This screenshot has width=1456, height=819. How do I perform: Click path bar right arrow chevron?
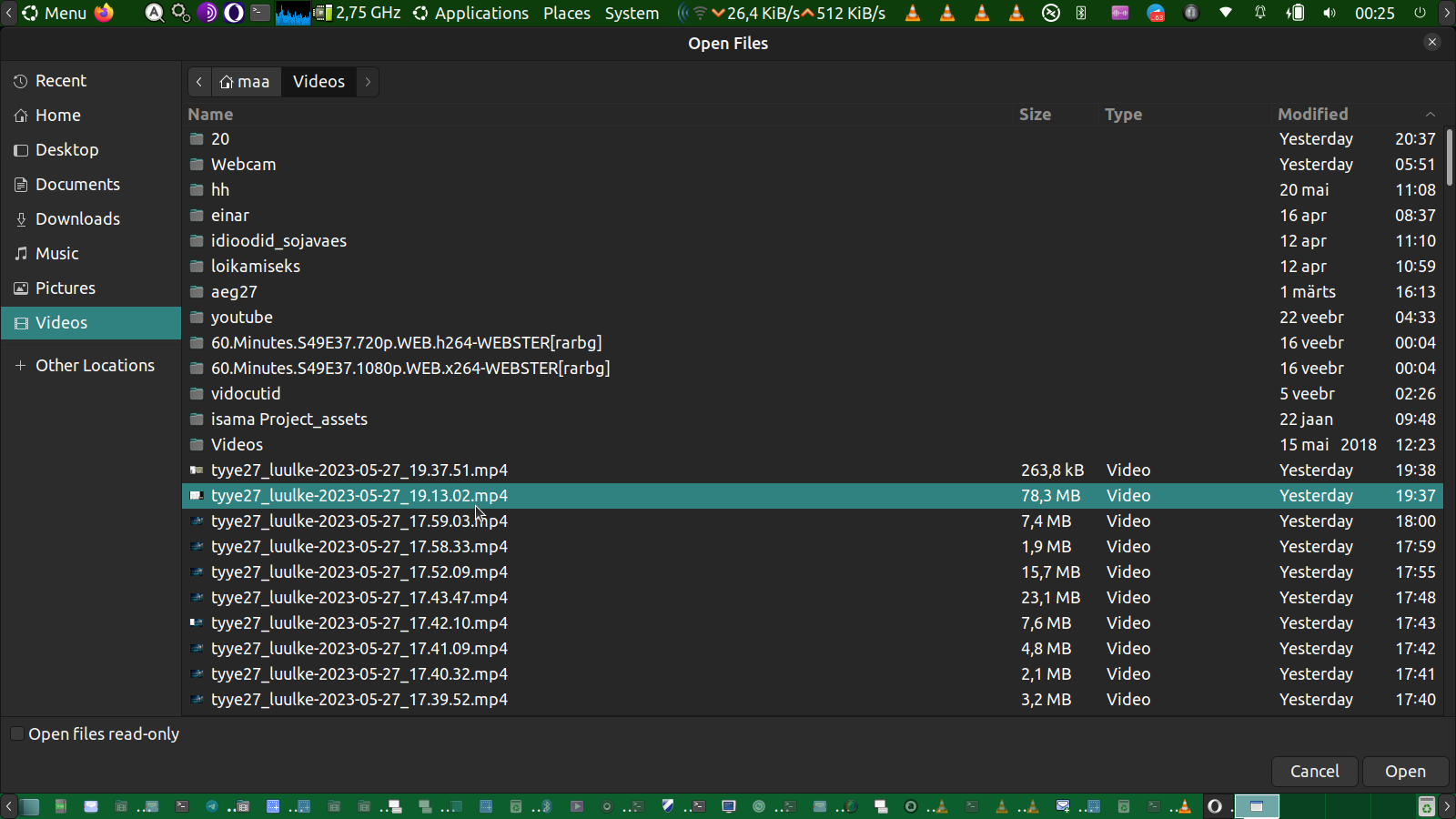pyautogui.click(x=368, y=82)
